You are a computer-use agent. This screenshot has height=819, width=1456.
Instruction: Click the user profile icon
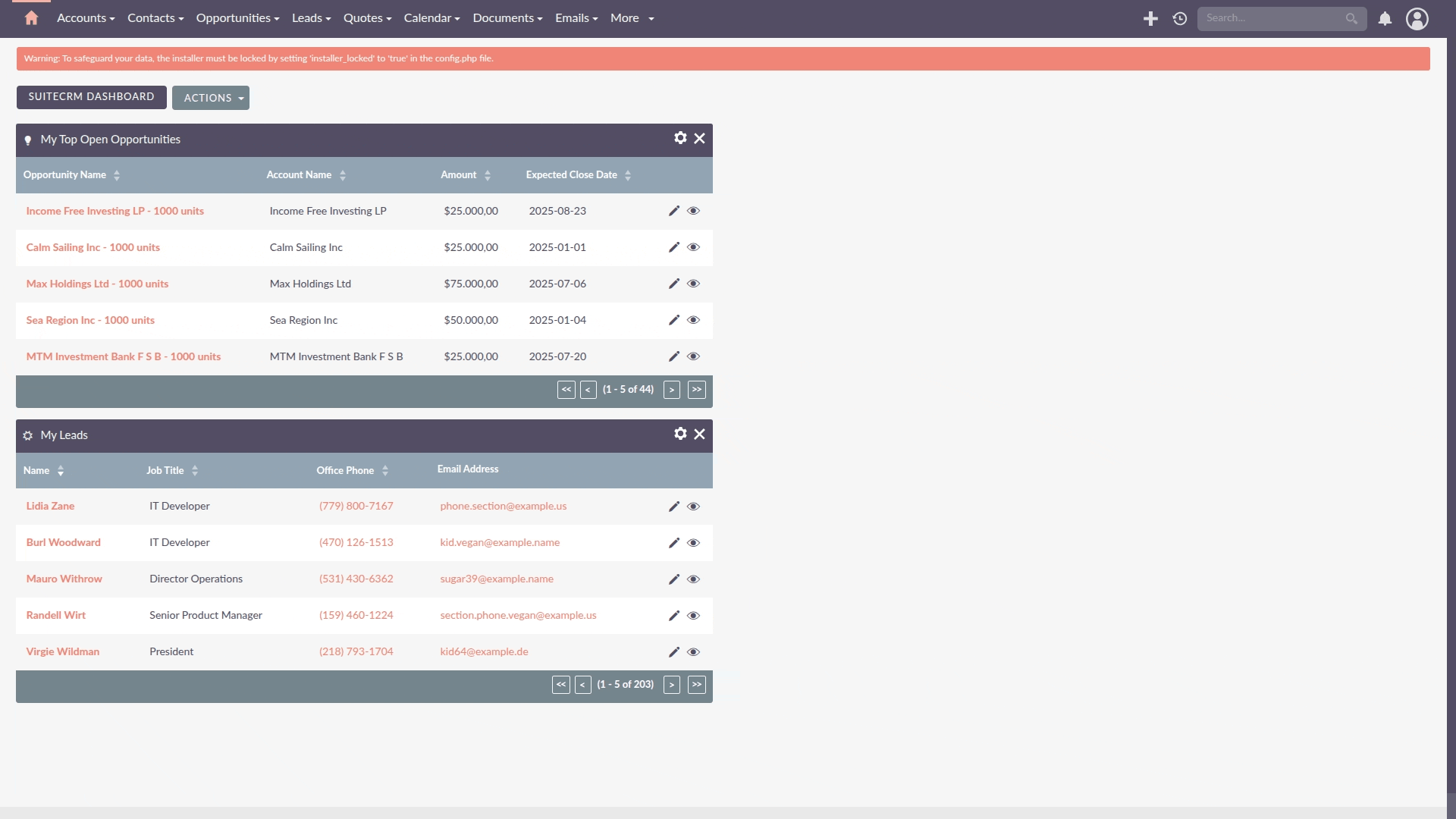tap(1417, 18)
